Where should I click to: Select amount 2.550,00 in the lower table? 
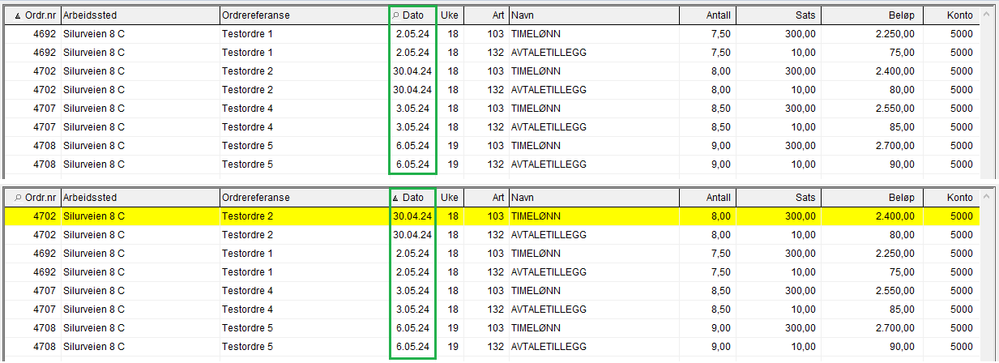click(x=895, y=291)
